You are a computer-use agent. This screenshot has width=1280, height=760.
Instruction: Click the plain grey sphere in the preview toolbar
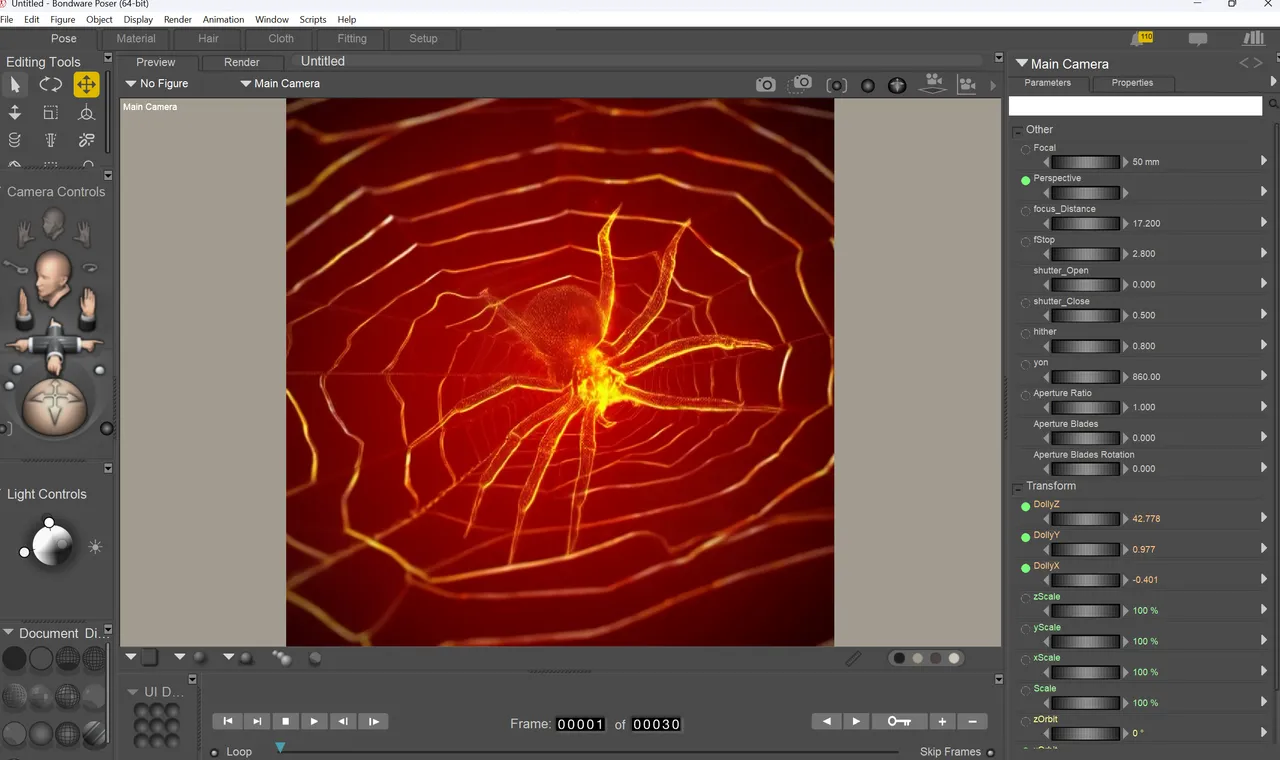[x=868, y=86]
